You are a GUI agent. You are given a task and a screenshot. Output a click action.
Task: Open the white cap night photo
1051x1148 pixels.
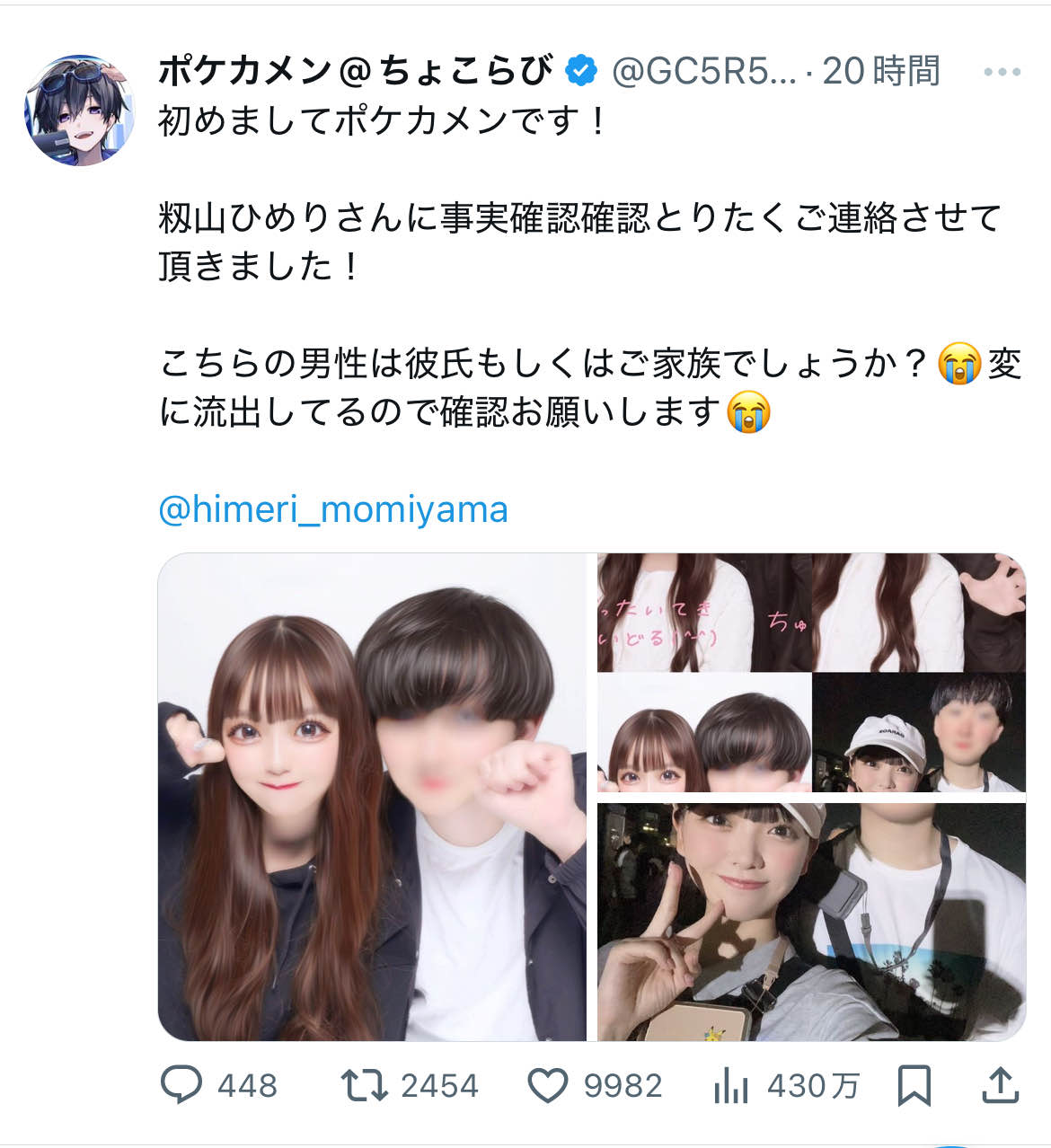918,732
